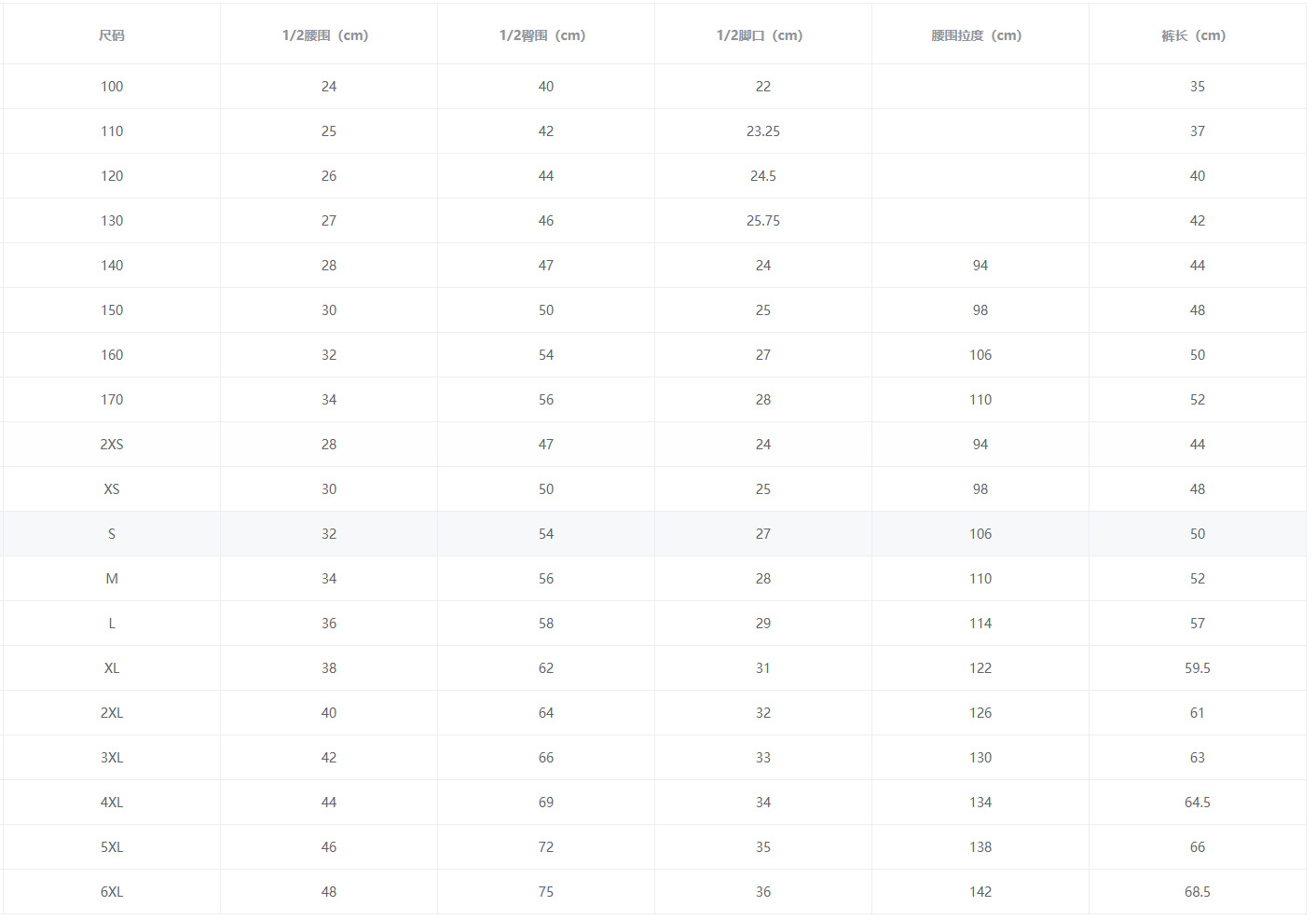Click the 59.5 pants length for XL

tap(1198, 668)
